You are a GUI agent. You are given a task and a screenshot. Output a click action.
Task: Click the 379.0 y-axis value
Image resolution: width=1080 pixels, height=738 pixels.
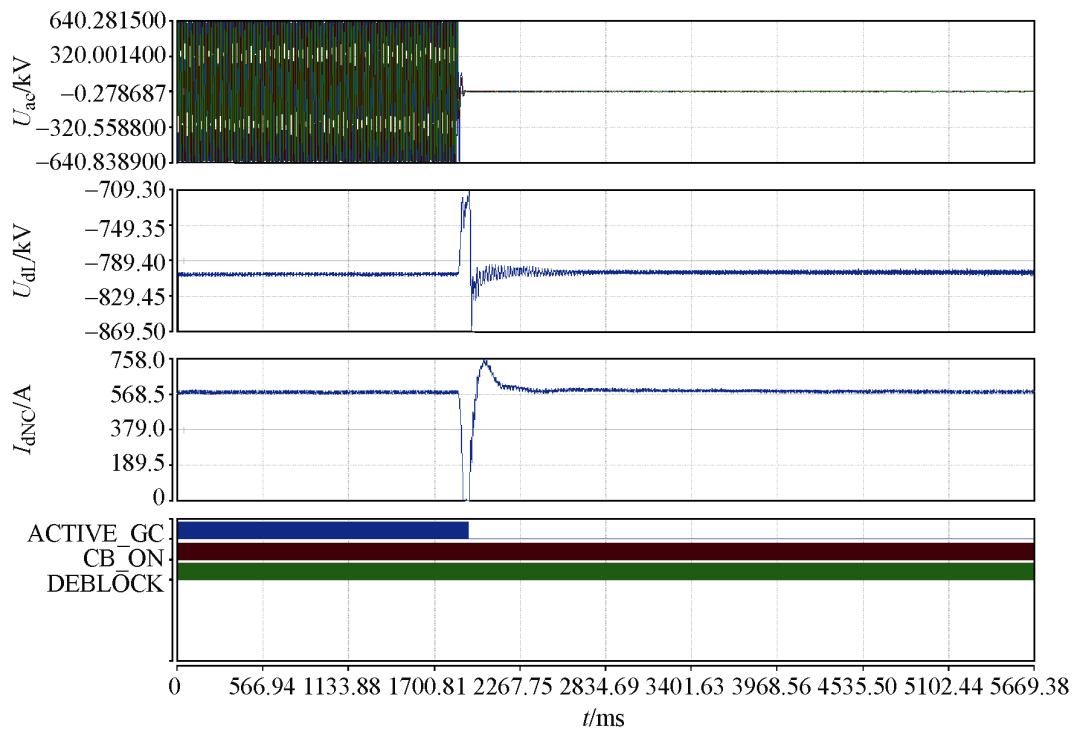point(138,429)
